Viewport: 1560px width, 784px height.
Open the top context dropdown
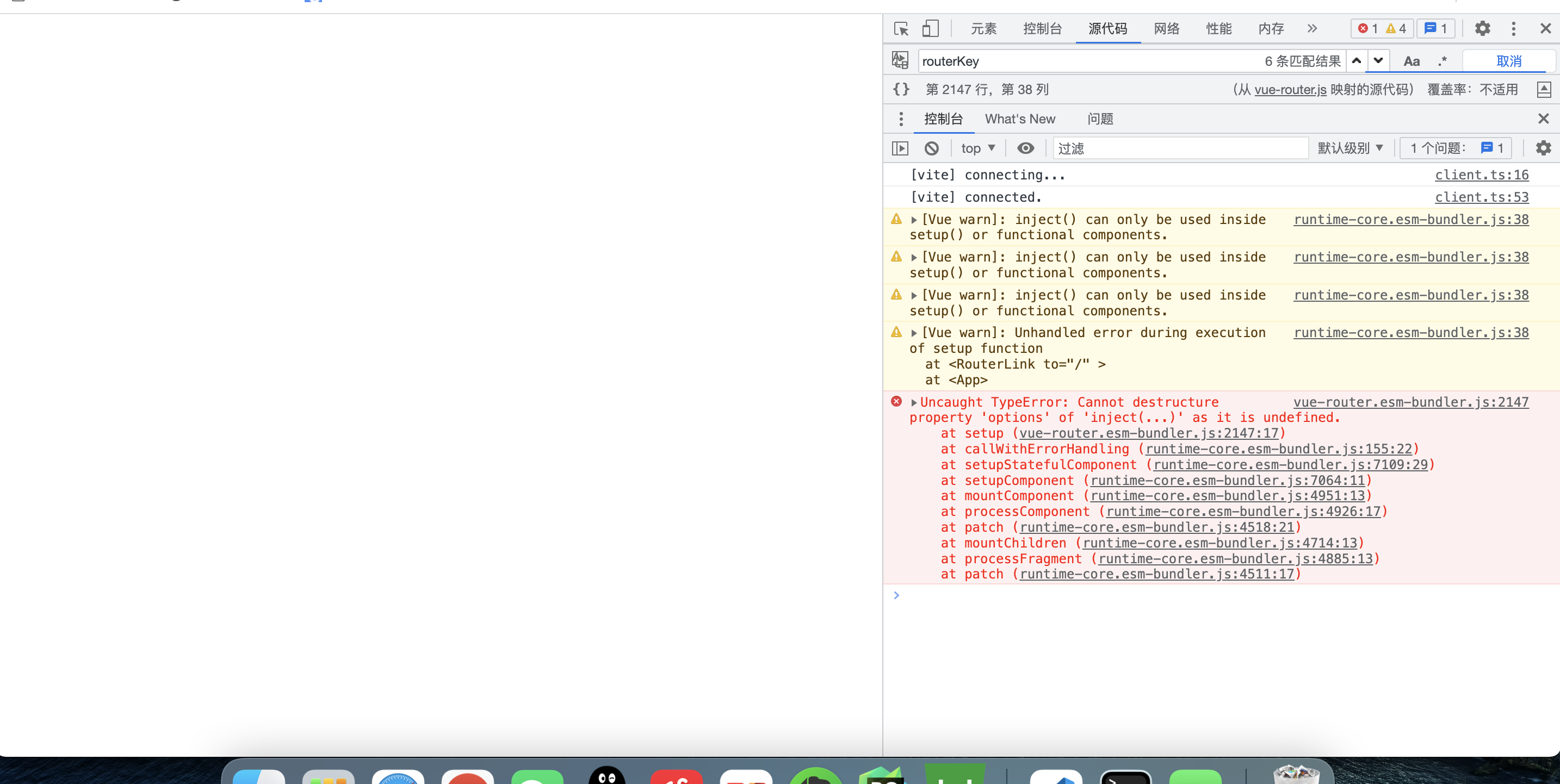tap(977, 148)
